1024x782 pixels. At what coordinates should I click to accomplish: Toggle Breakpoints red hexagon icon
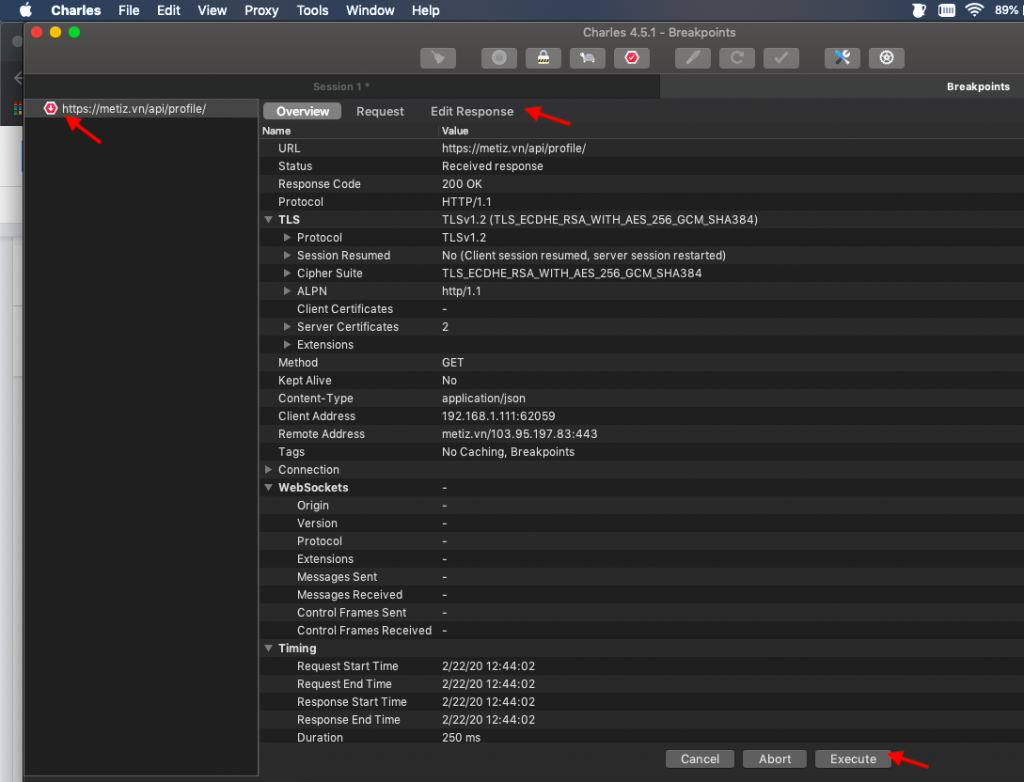click(x=632, y=58)
